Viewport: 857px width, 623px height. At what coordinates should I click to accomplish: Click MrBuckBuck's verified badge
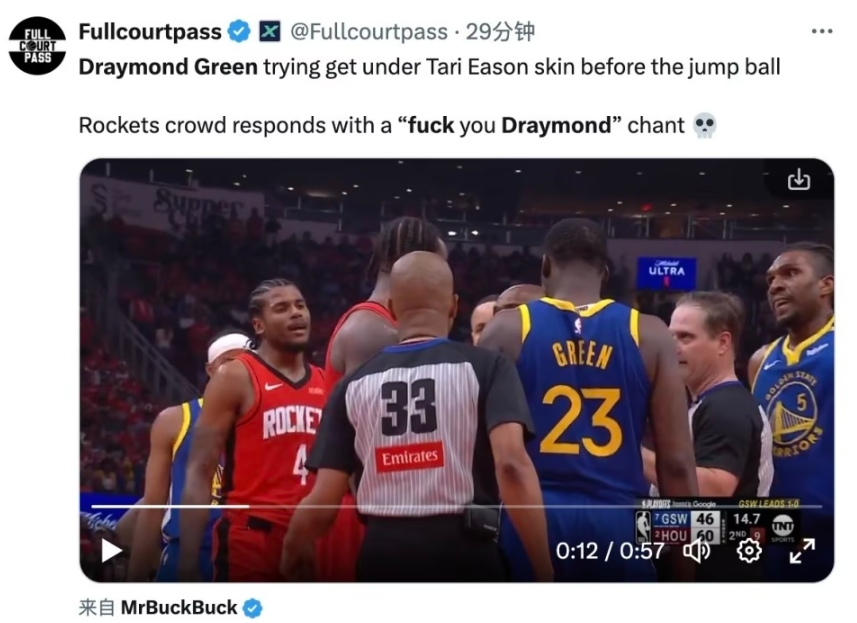point(253,608)
